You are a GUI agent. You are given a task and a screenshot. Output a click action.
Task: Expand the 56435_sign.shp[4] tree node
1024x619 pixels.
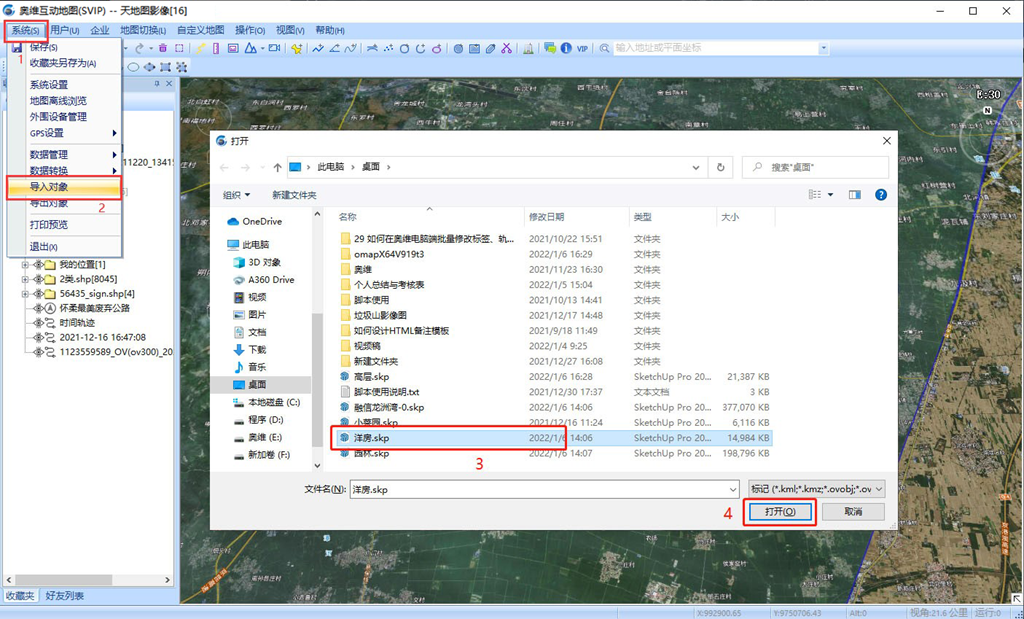tap(25, 294)
